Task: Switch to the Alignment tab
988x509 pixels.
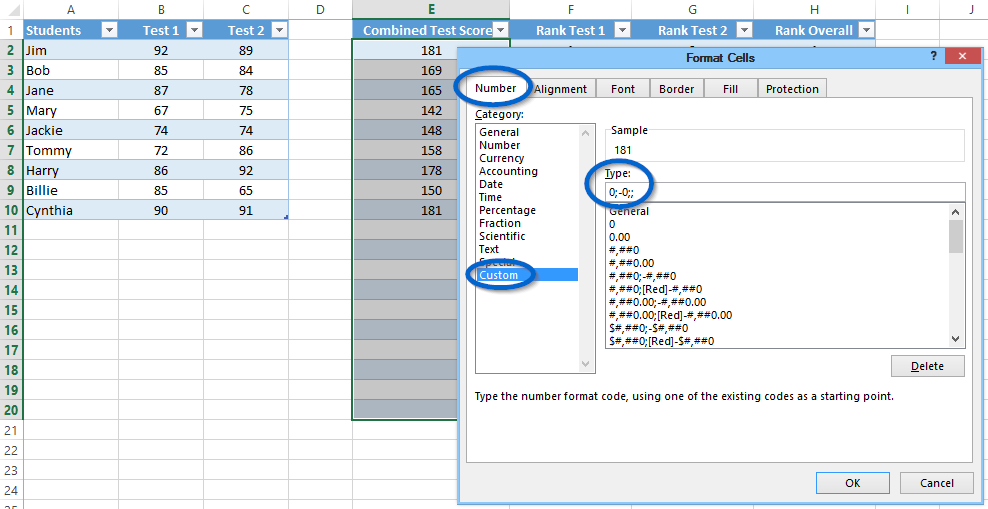Action: 560,89
